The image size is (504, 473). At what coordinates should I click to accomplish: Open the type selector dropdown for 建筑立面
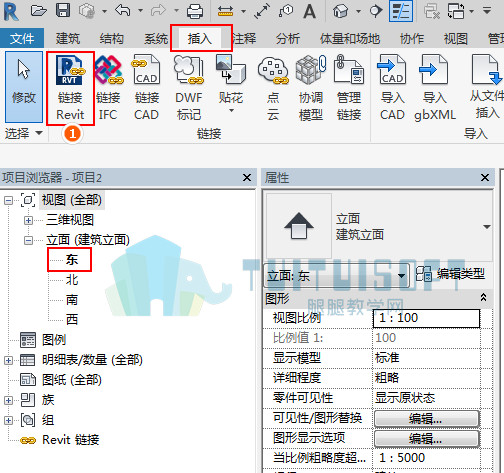point(487,227)
